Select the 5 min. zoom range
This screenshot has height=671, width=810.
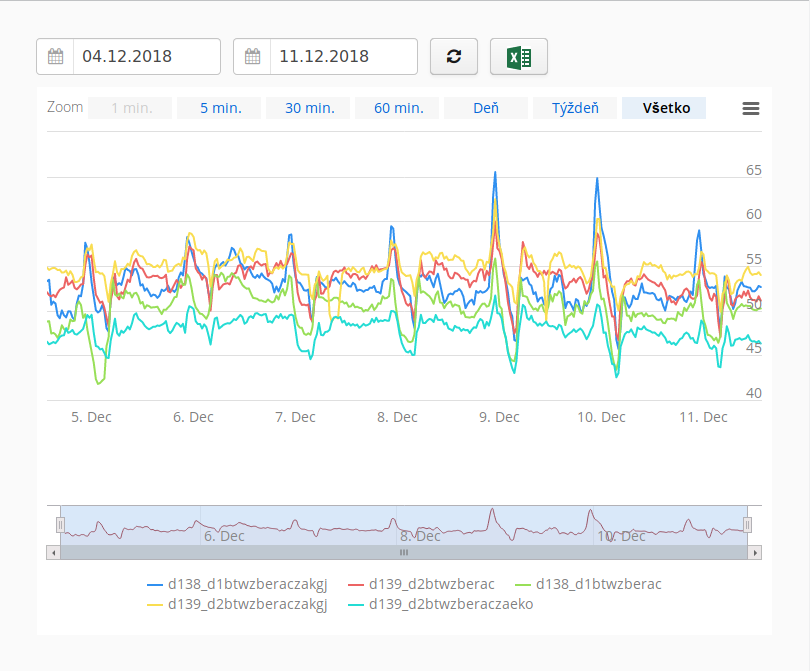coord(220,108)
